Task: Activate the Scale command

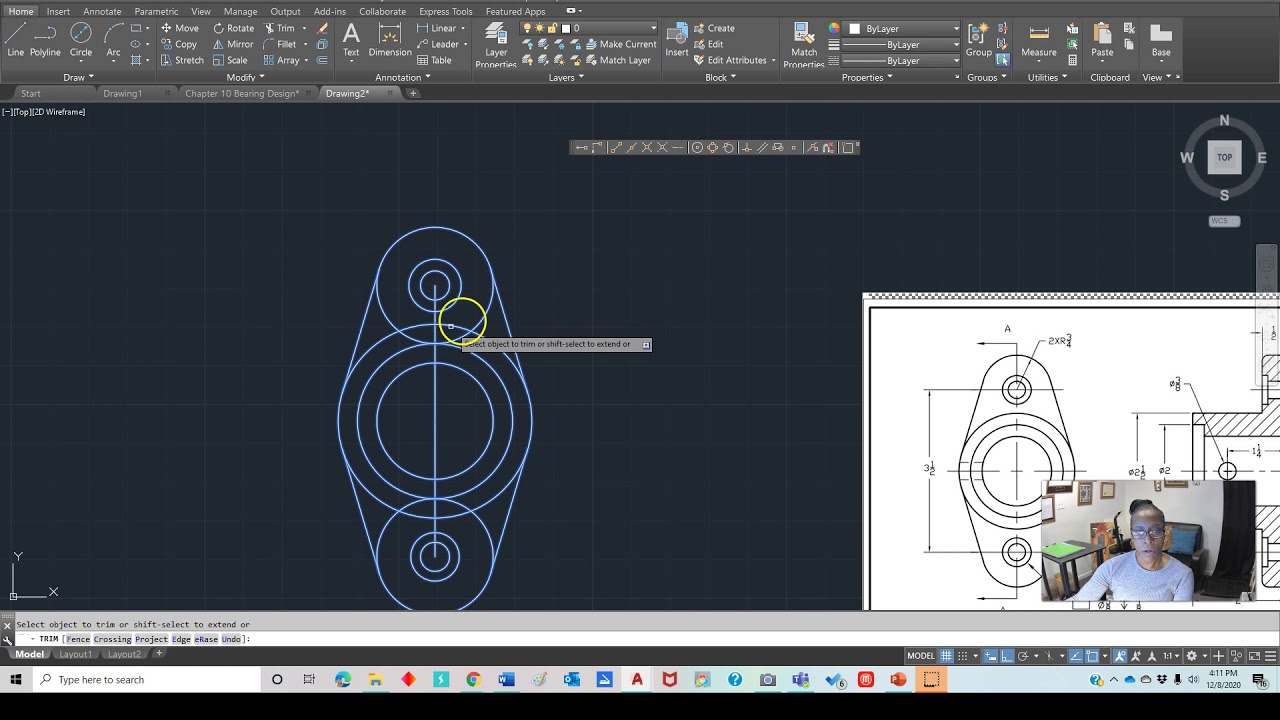Action: click(229, 60)
